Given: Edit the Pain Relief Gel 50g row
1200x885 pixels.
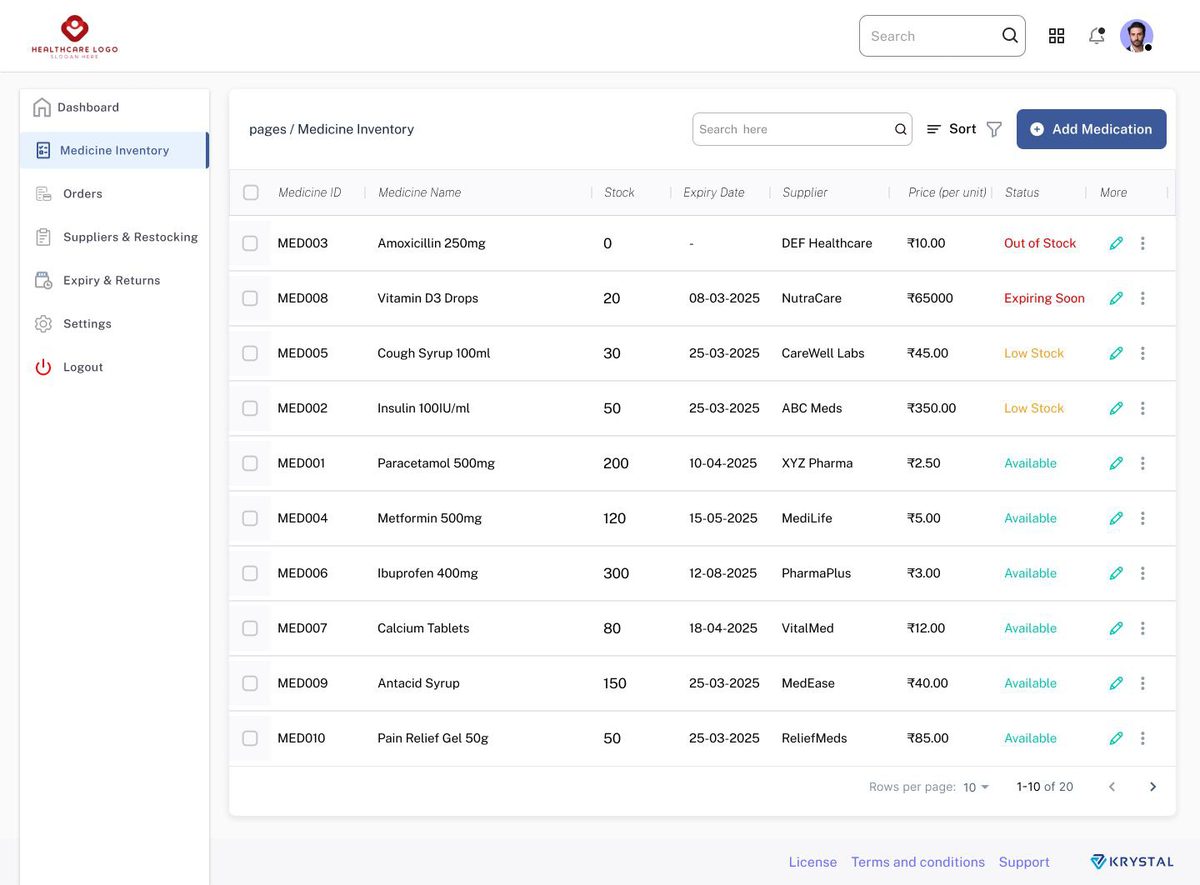Looking at the screenshot, I should (x=1116, y=738).
